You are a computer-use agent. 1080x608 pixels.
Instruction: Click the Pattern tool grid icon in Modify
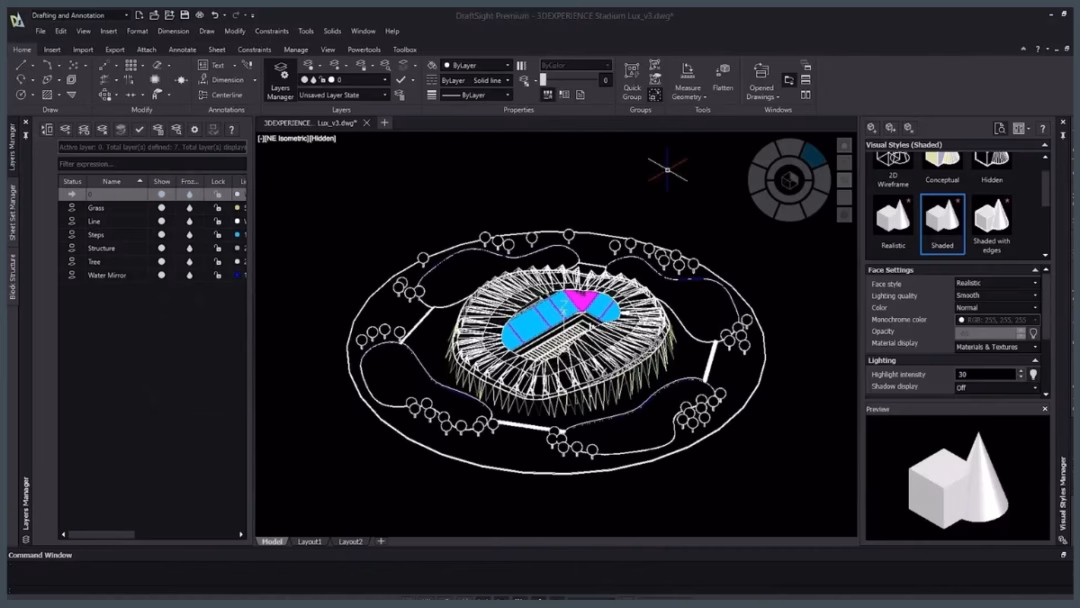(x=131, y=65)
